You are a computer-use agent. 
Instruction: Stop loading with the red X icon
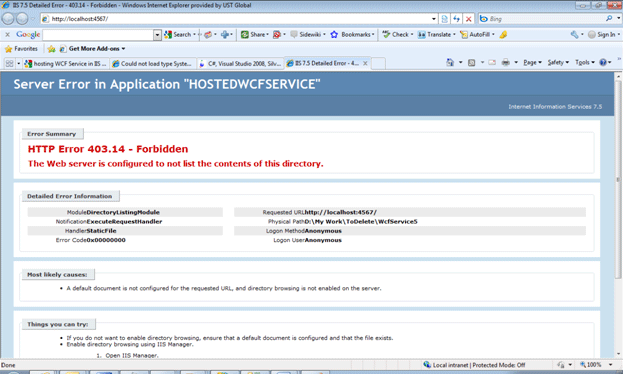pos(469,19)
